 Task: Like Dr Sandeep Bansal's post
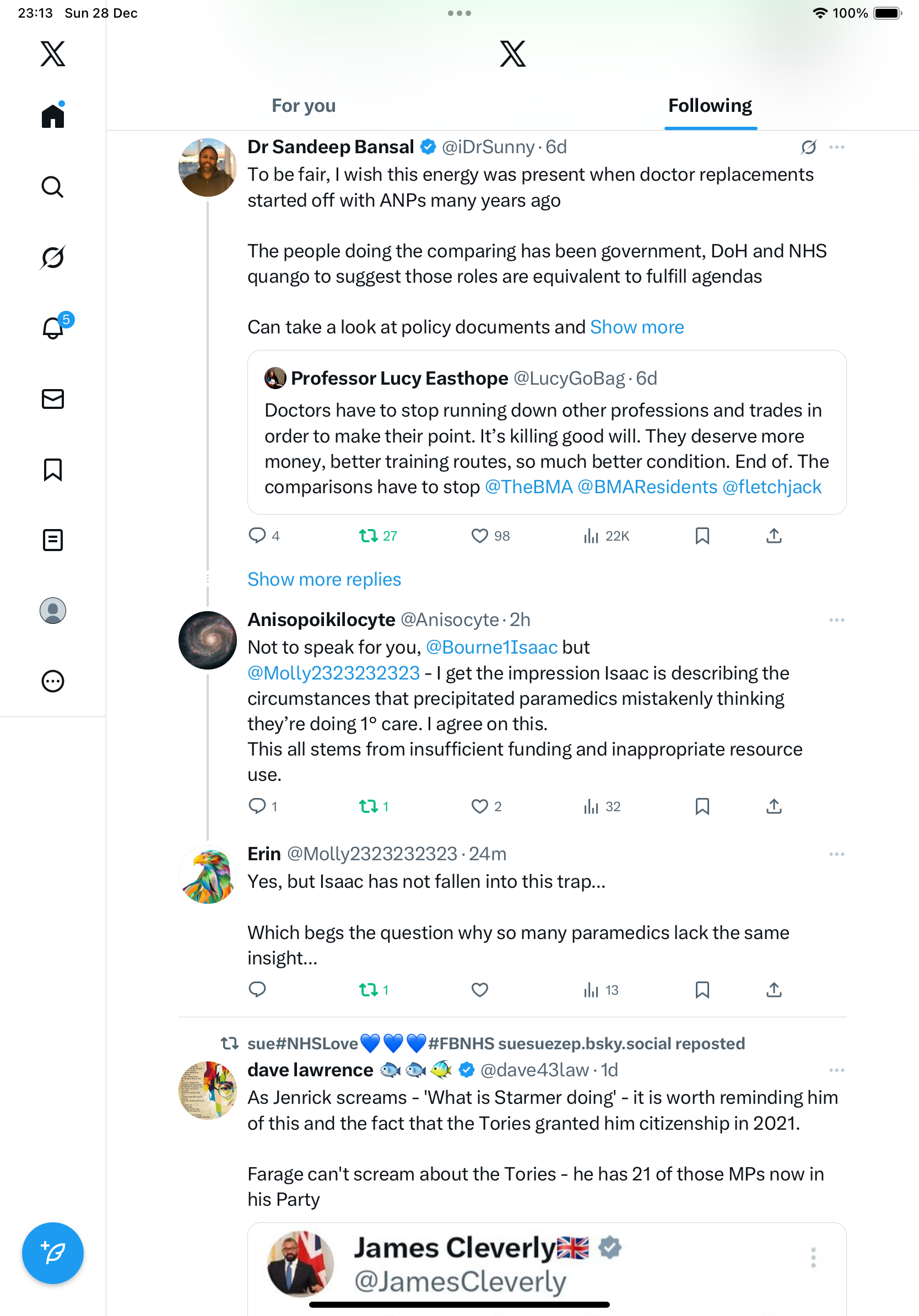pos(479,536)
